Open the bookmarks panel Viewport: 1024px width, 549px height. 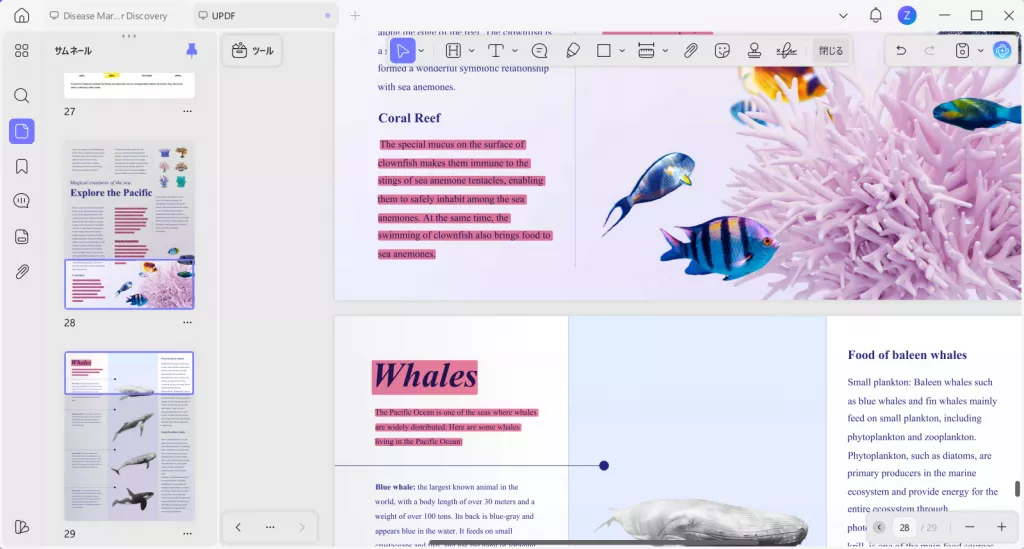point(22,166)
